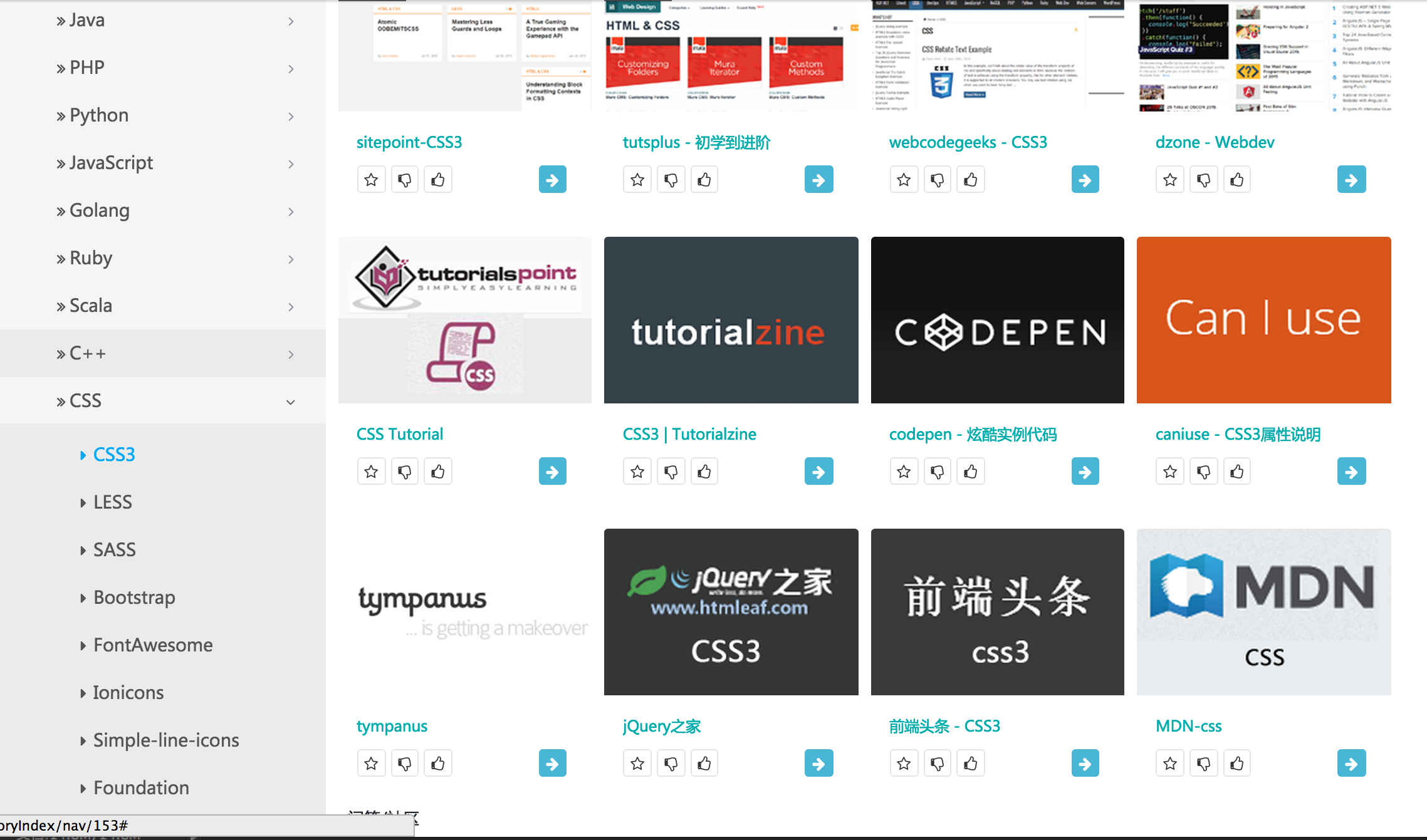Open the sitepoint-CSS3 title link
Viewport: 1427px width, 840px height.
click(x=409, y=142)
